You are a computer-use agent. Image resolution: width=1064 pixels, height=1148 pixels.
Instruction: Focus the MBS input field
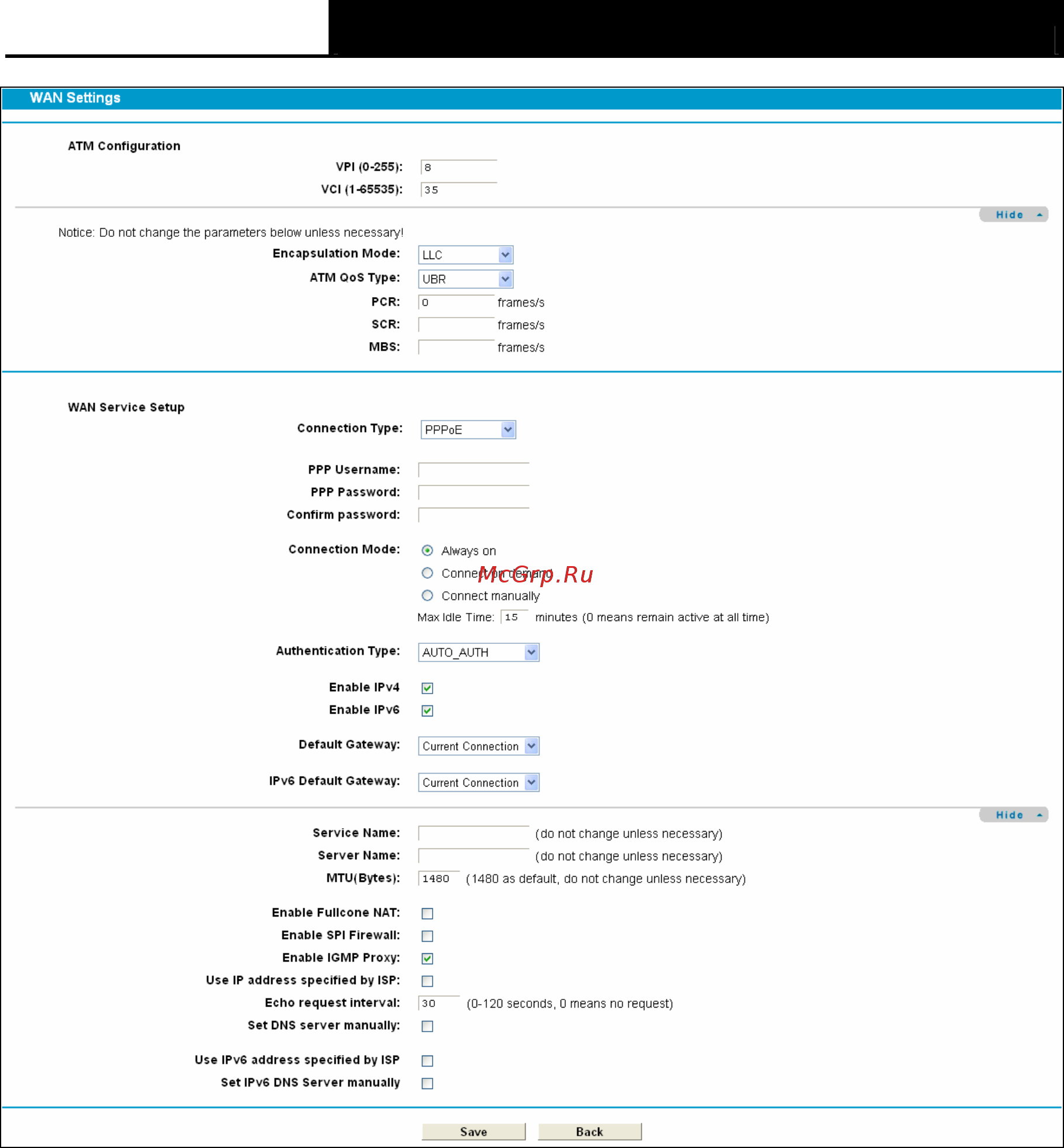click(x=457, y=347)
